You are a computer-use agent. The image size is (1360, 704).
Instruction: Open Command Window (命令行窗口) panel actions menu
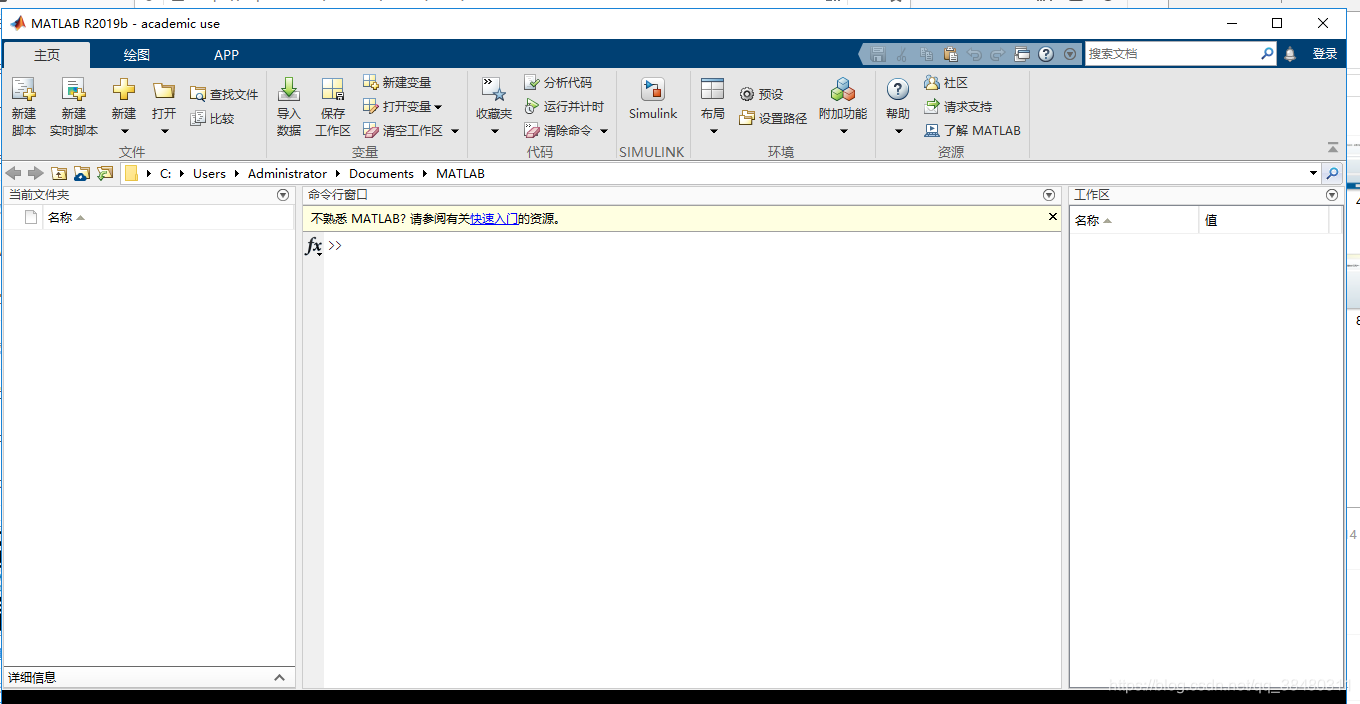pos(1049,195)
